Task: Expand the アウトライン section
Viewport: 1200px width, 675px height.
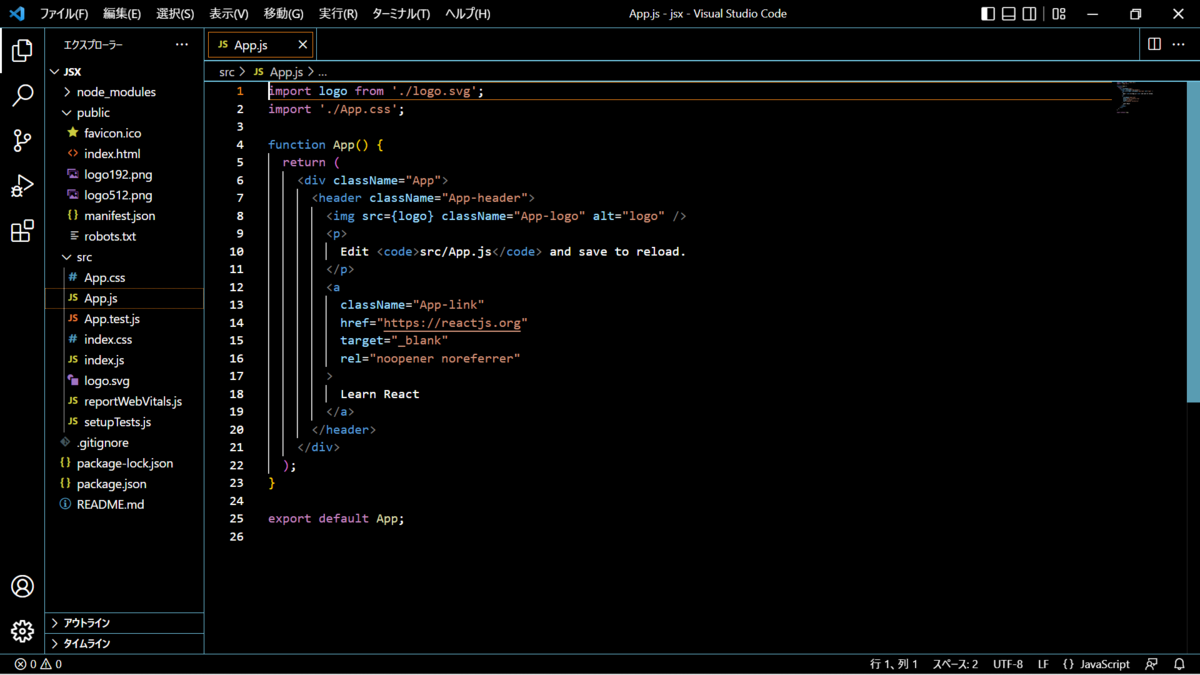Action: pyautogui.click(x=125, y=623)
